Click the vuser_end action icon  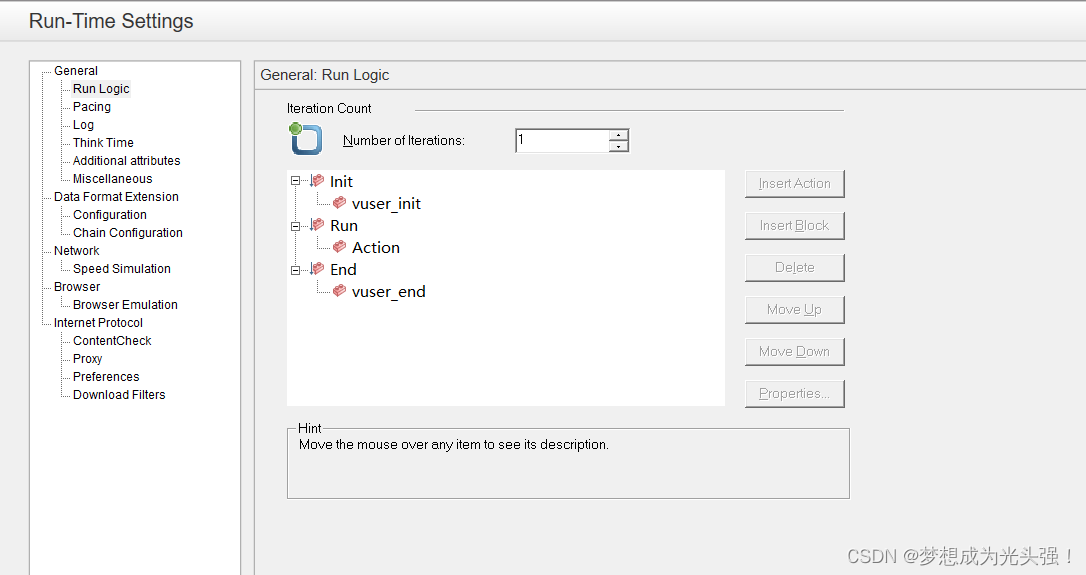click(339, 291)
